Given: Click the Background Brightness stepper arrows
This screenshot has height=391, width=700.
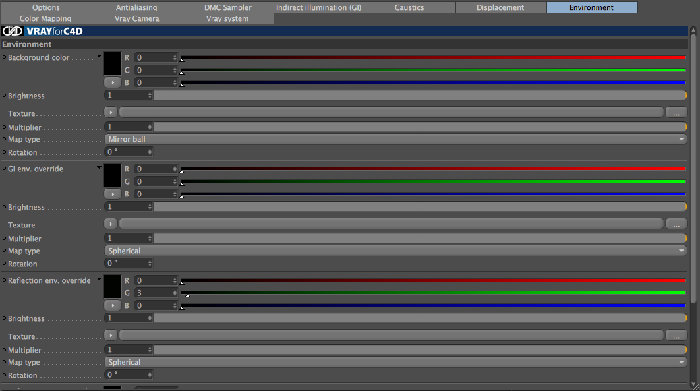Looking at the screenshot, I should (x=150, y=96).
